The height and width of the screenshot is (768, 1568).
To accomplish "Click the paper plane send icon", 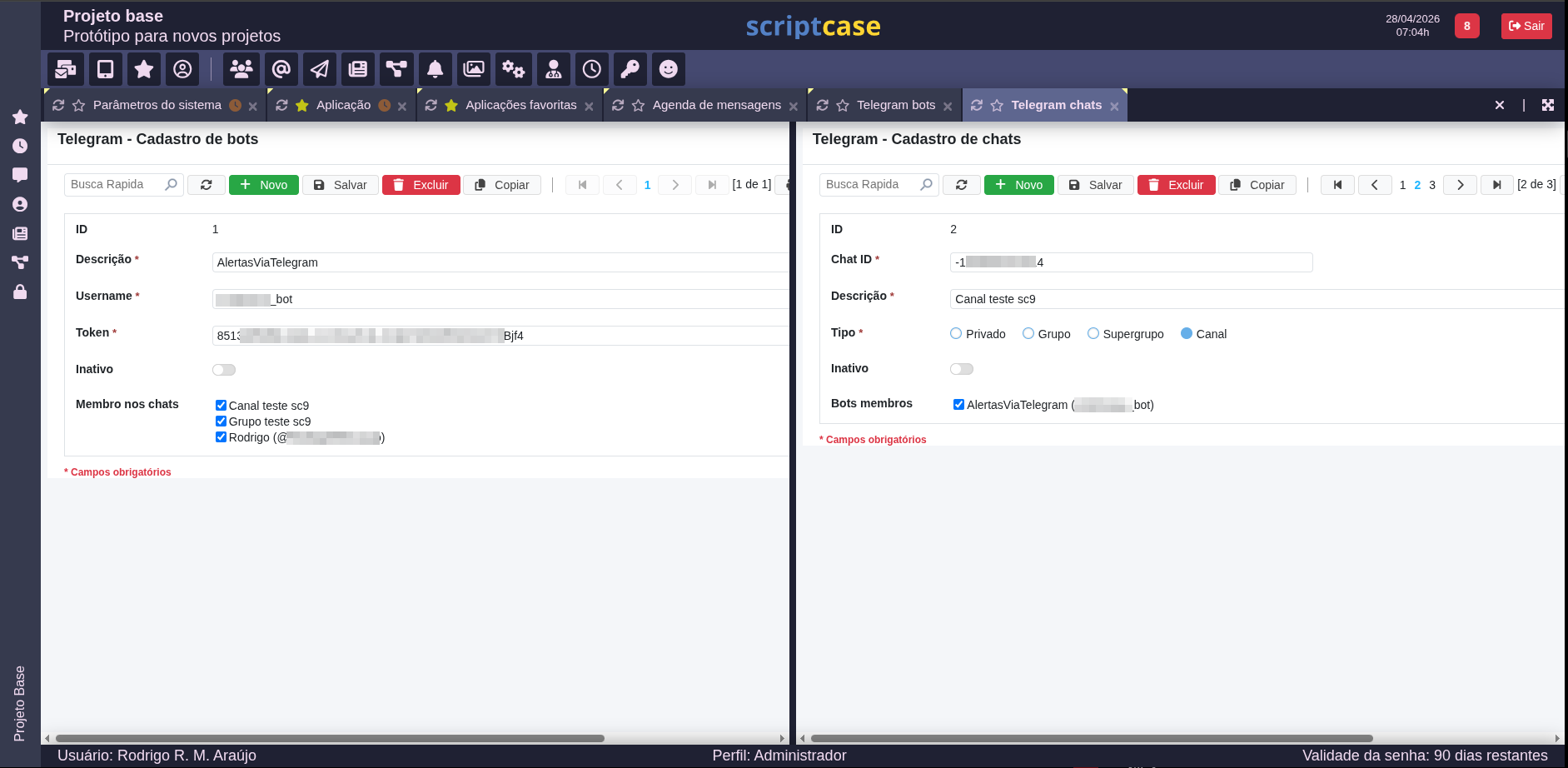I will 320,69.
